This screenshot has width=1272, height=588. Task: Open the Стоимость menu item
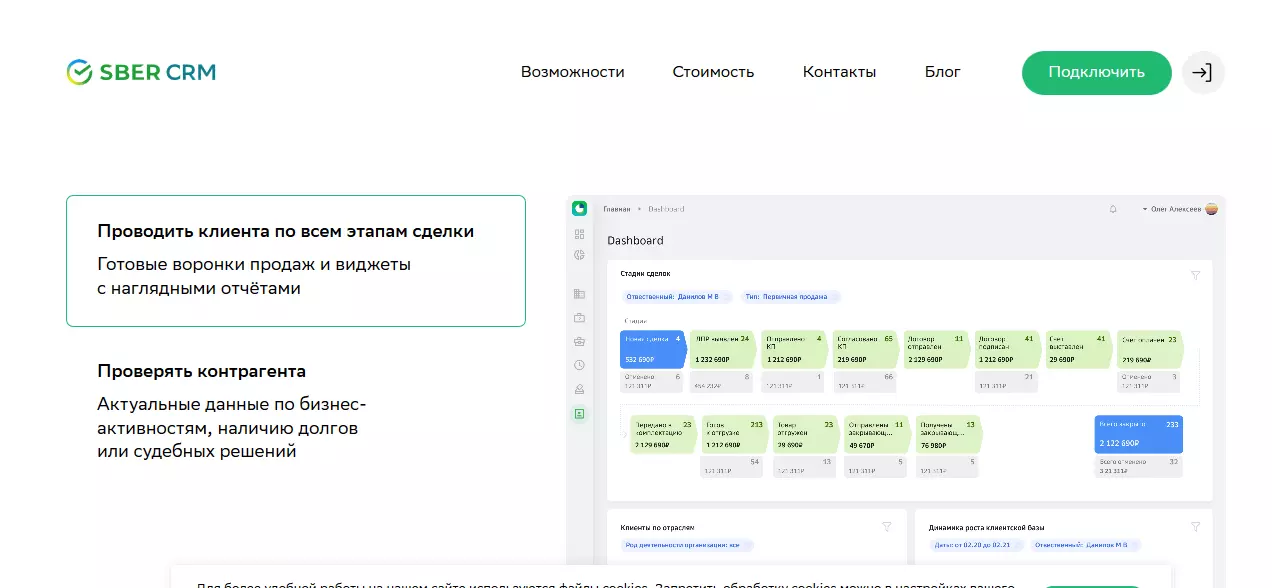(x=713, y=72)
